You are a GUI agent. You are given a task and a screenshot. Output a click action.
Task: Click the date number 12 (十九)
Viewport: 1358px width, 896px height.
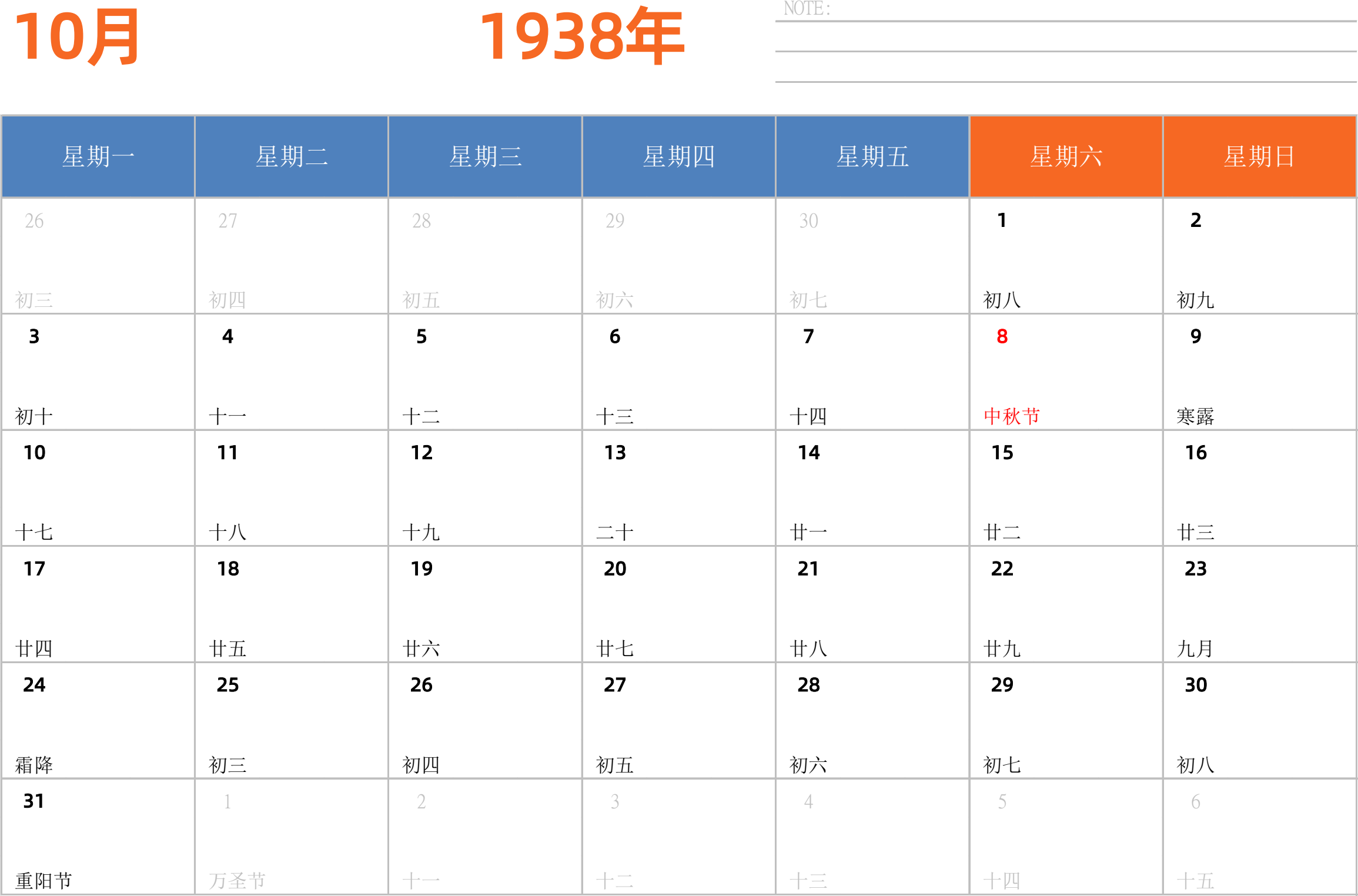(422, 453)
